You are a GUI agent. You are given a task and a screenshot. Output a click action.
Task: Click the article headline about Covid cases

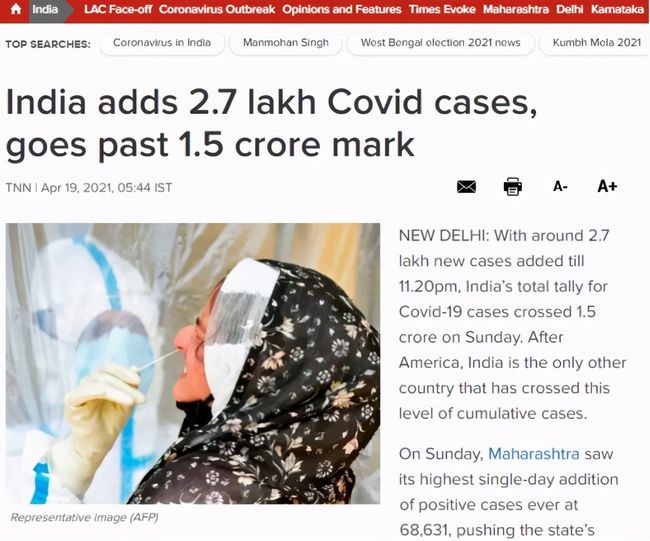[x=272, y=123]
